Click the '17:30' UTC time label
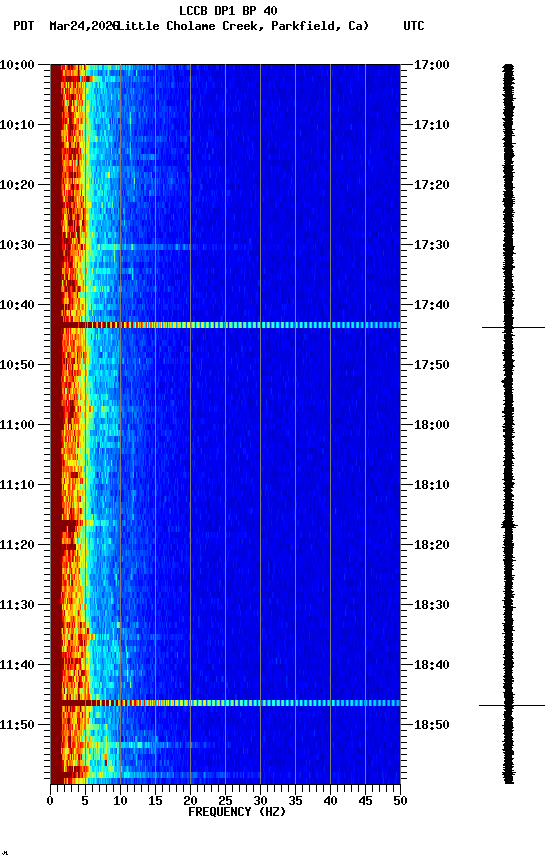Screen dimensions: 552x864 tap(431, 245)
